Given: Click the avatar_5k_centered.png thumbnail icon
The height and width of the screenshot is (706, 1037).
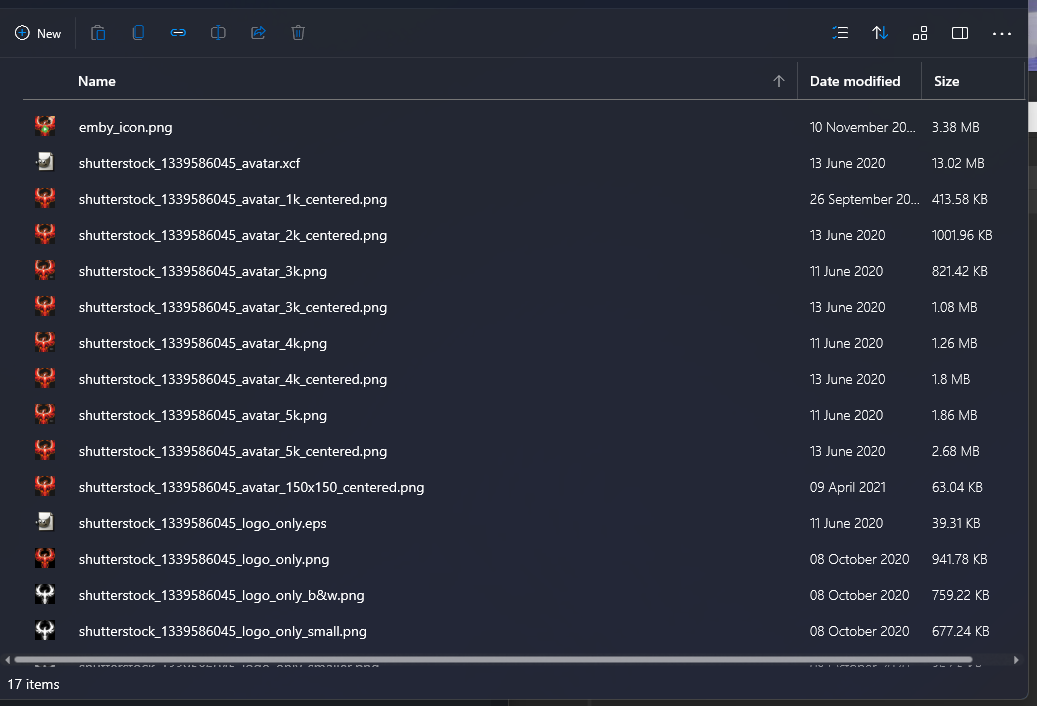Looking at the screenshot, I should coord(45,450).
